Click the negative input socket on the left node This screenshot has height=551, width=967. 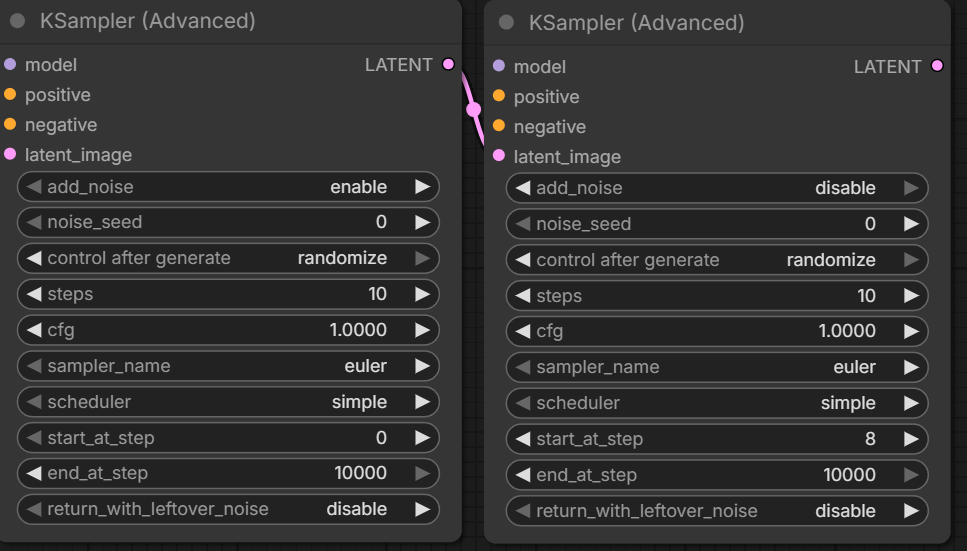pyautogui.click(x=10, y=124)
